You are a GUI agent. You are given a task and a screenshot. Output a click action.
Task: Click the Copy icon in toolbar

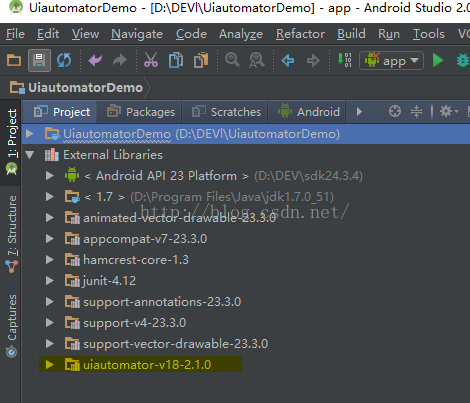(176, 60)
